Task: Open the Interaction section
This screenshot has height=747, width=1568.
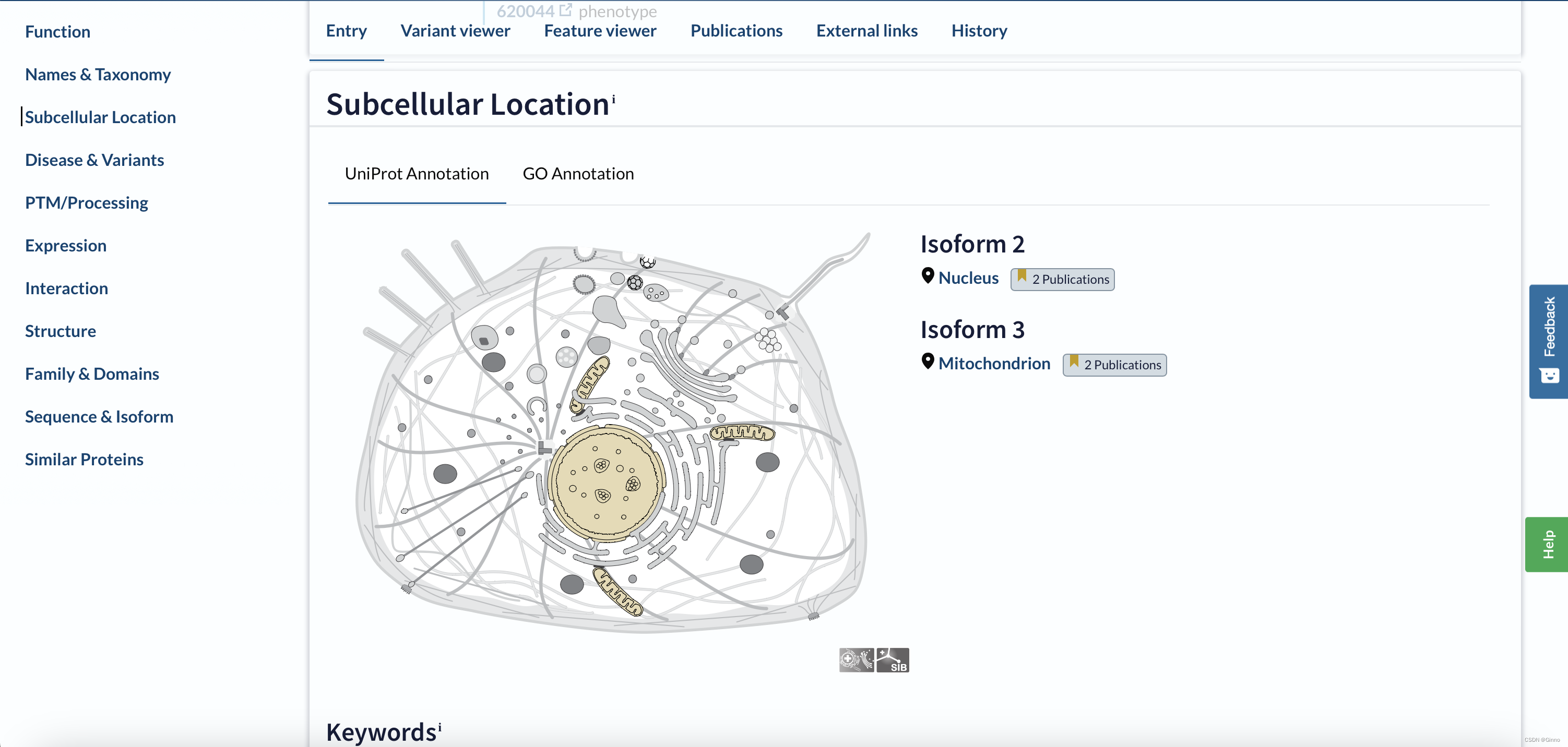Action: (66, 288)
